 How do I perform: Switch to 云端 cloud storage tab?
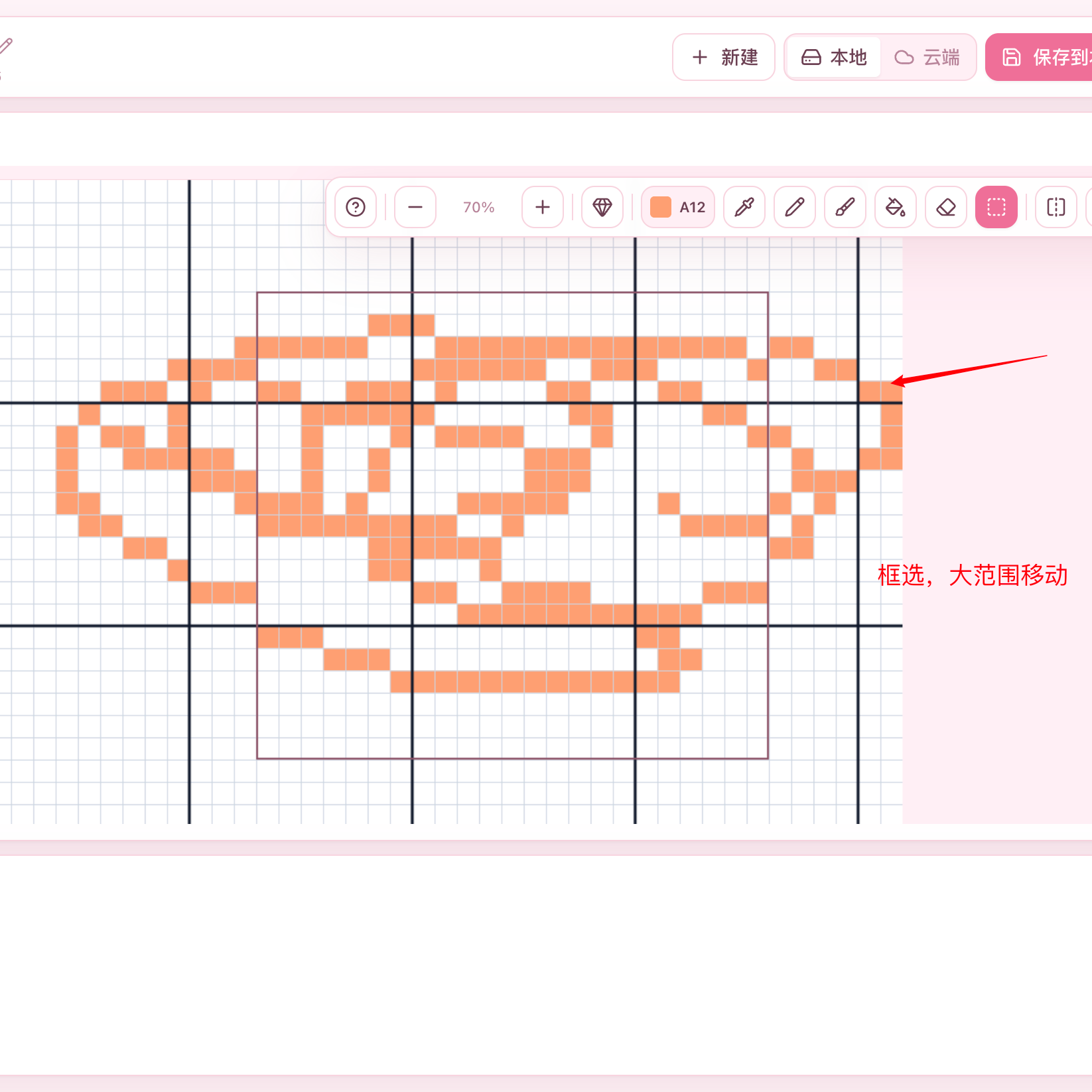point(927,57)
